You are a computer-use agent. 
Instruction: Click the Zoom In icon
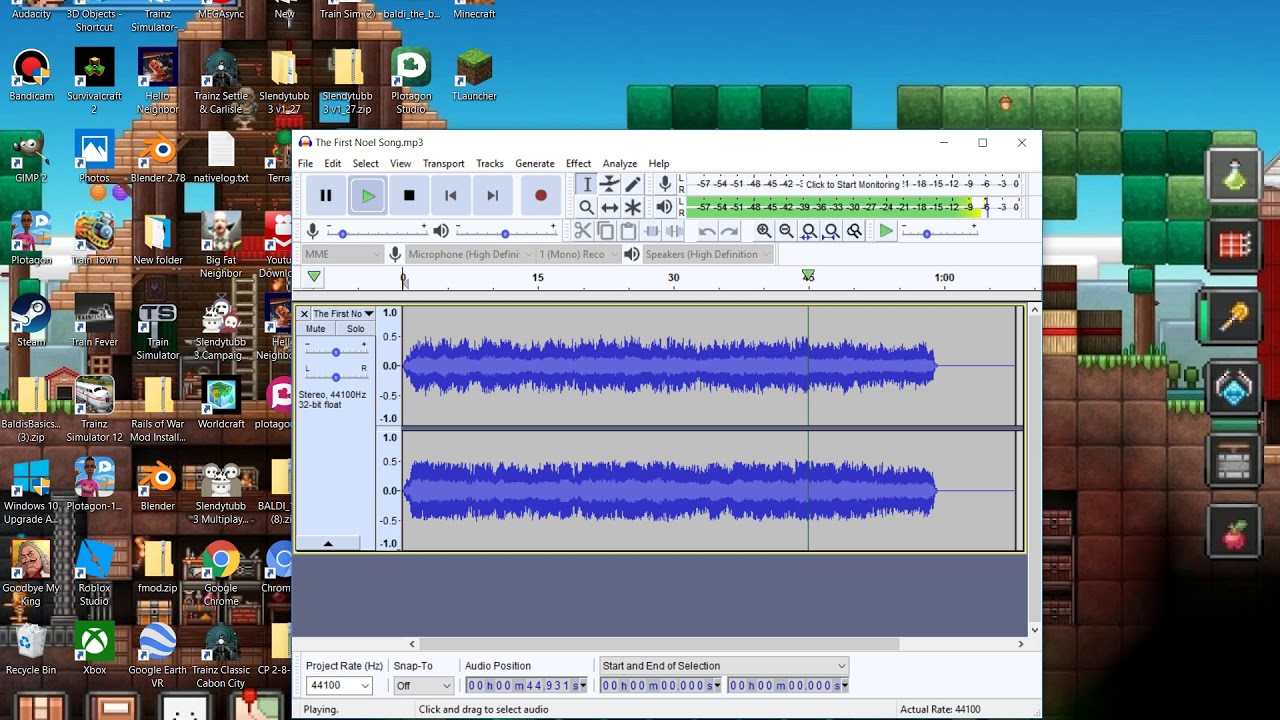pyautogui.click(x=764, y=231)
